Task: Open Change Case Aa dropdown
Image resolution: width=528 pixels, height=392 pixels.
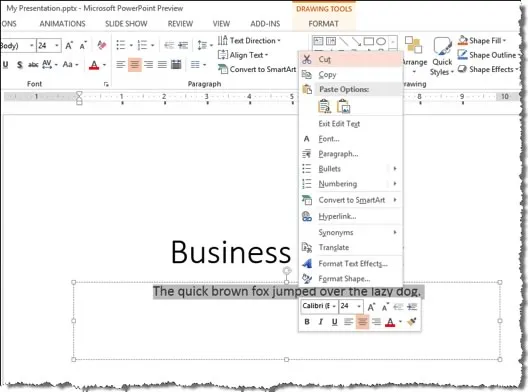Action: tap(70, 64)
